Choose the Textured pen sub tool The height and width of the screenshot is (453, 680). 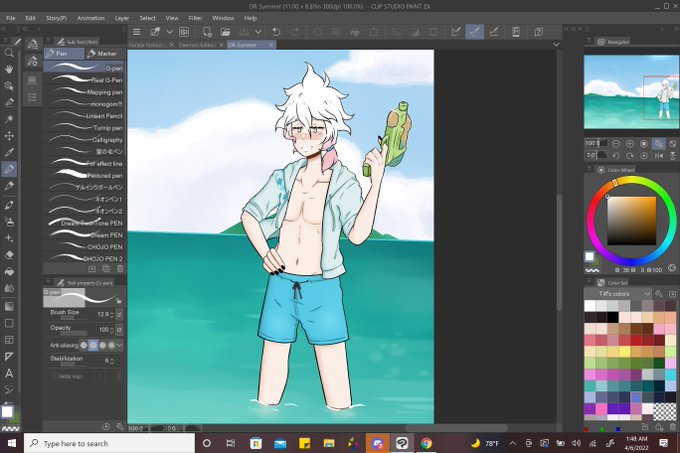[x=84, y=175]
